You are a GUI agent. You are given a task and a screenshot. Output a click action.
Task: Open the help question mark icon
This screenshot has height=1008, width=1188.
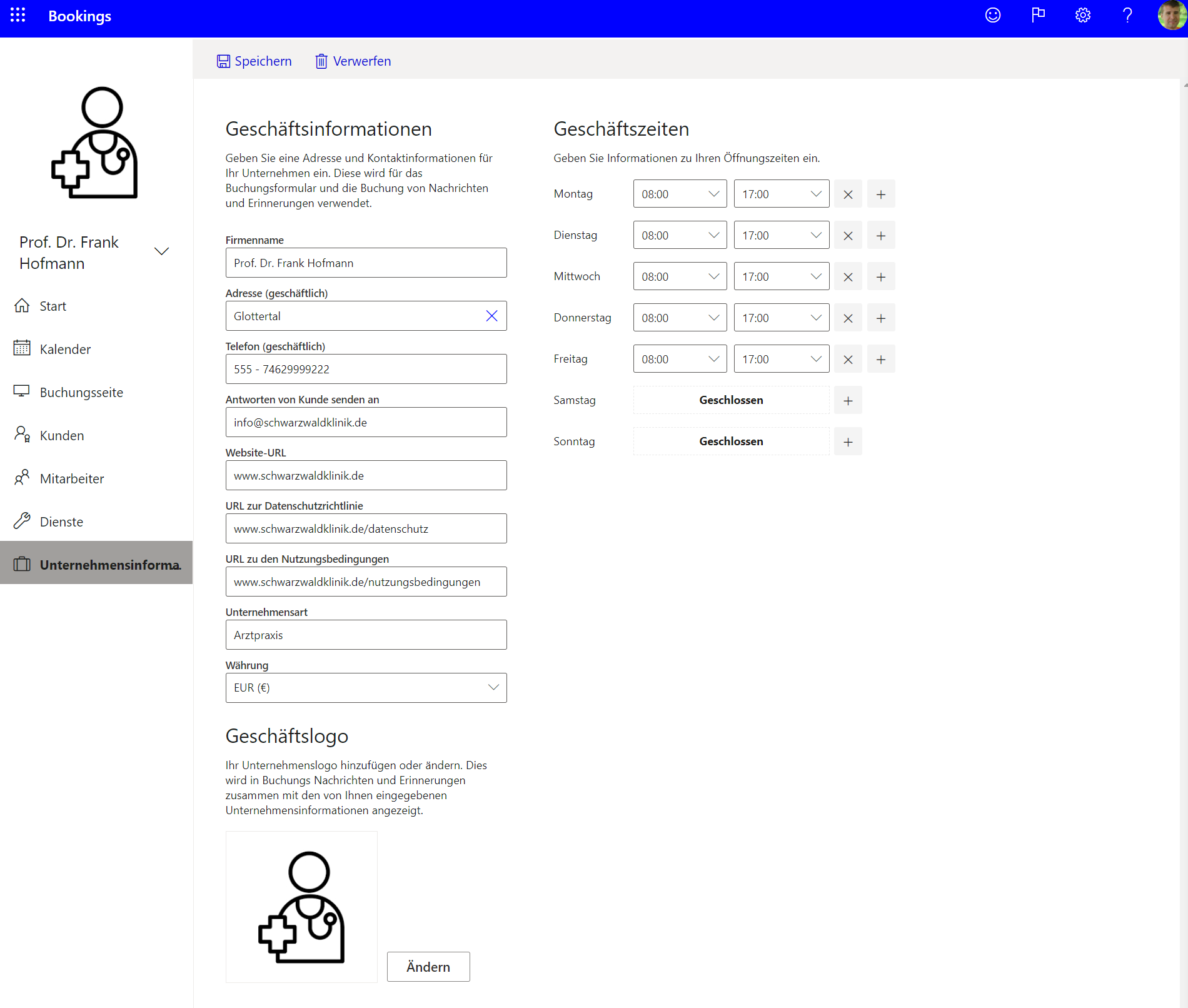pos(1127,16)
